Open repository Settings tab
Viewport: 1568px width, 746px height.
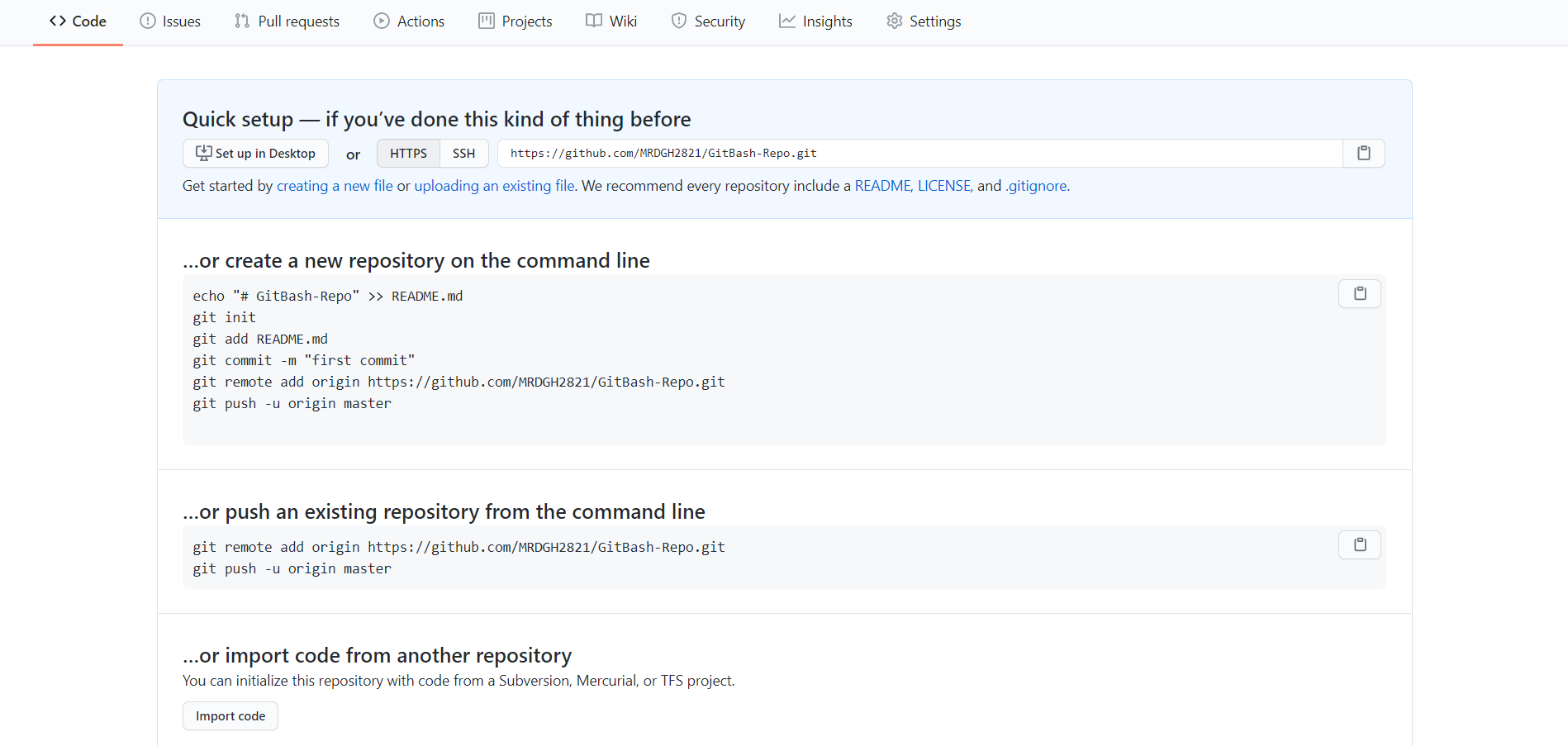(924, 21)
